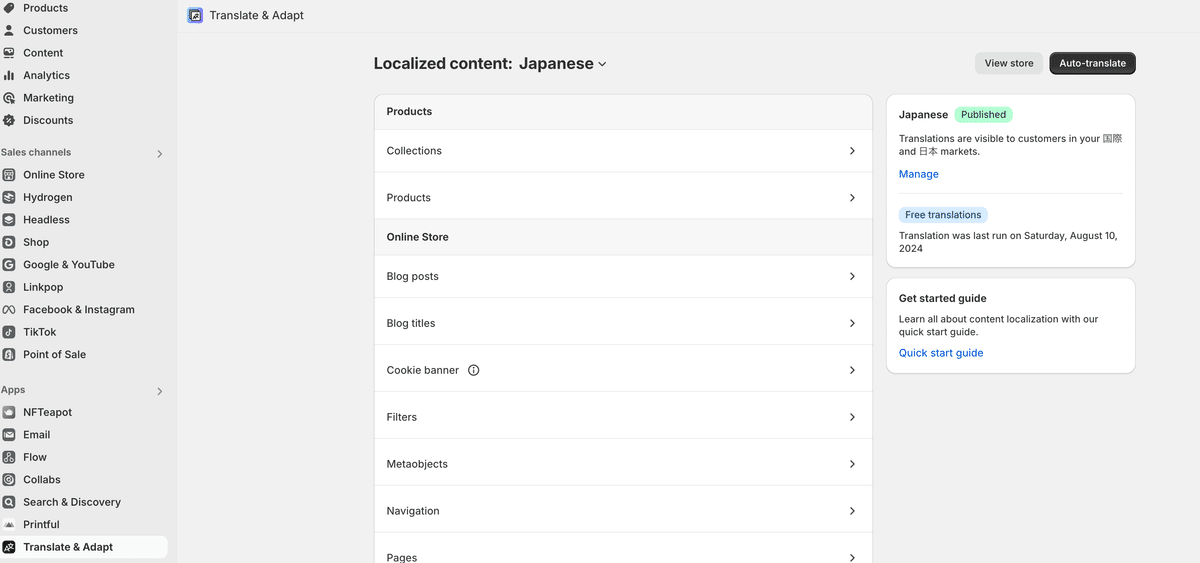
Task: Click the Google & YouTube channel icon
Action: [9, 265]
